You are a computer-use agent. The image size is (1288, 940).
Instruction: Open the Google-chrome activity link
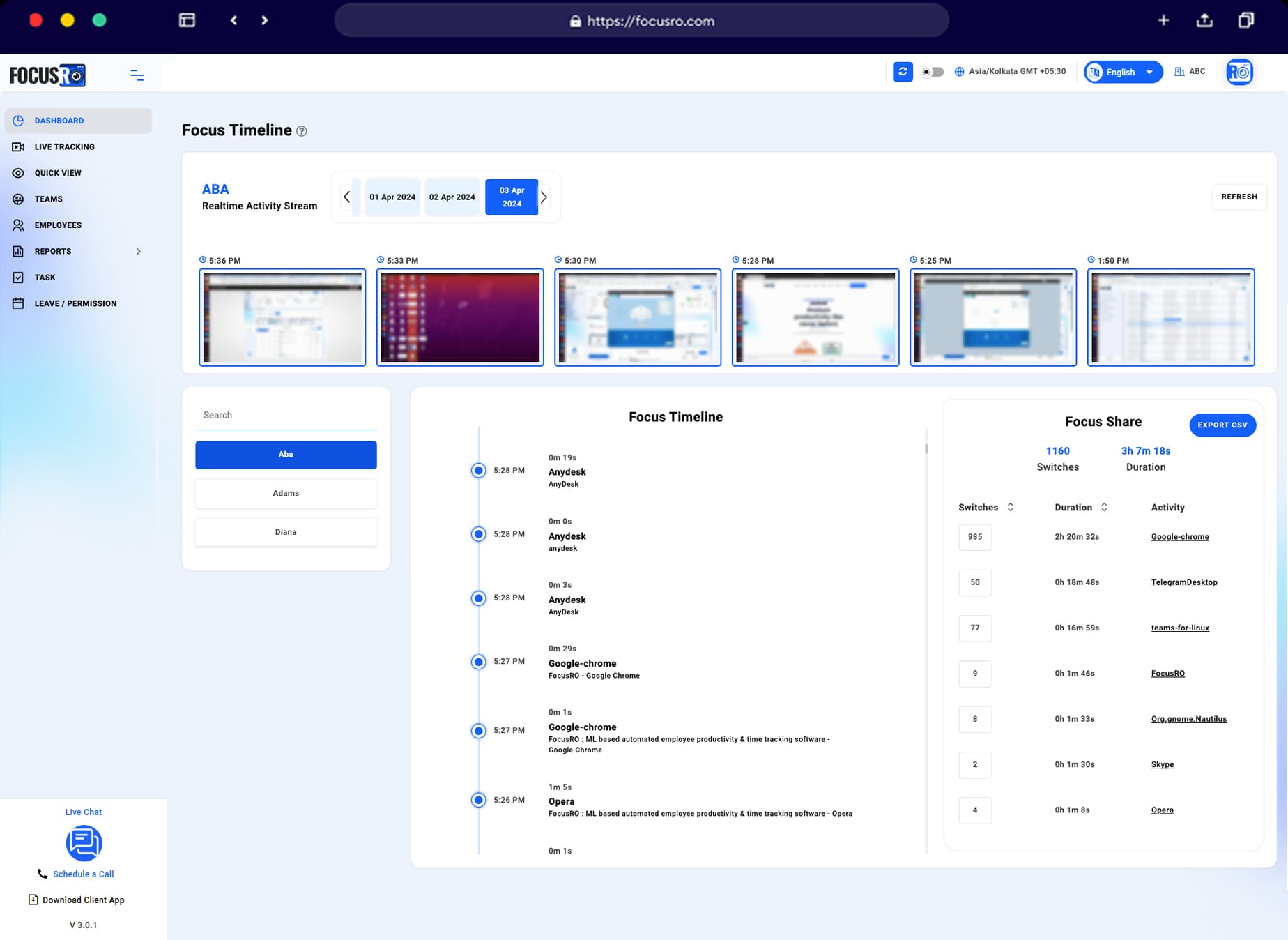click(x=1180, y=537)
